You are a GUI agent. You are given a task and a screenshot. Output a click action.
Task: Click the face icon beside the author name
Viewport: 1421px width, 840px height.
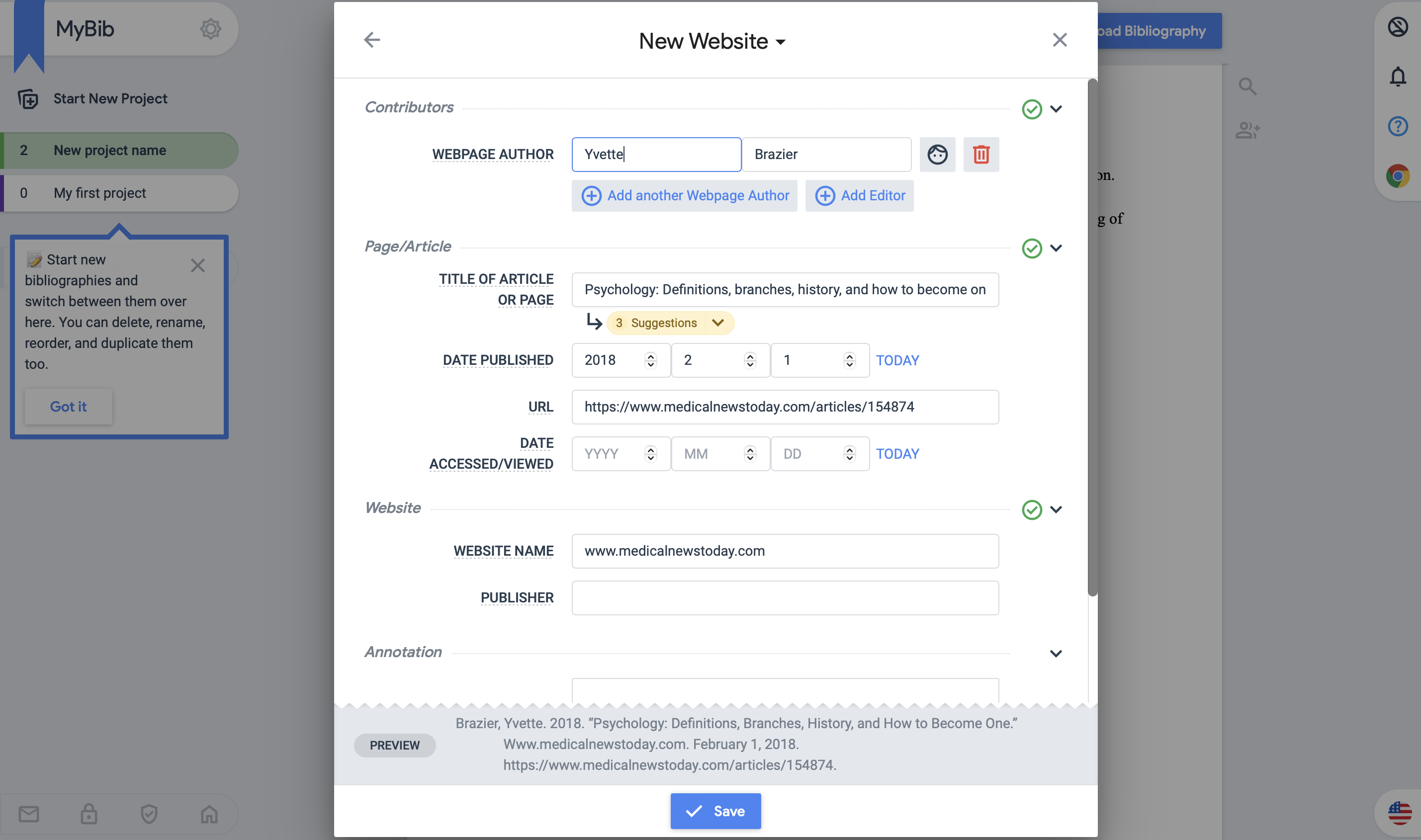tap(937, 154)
